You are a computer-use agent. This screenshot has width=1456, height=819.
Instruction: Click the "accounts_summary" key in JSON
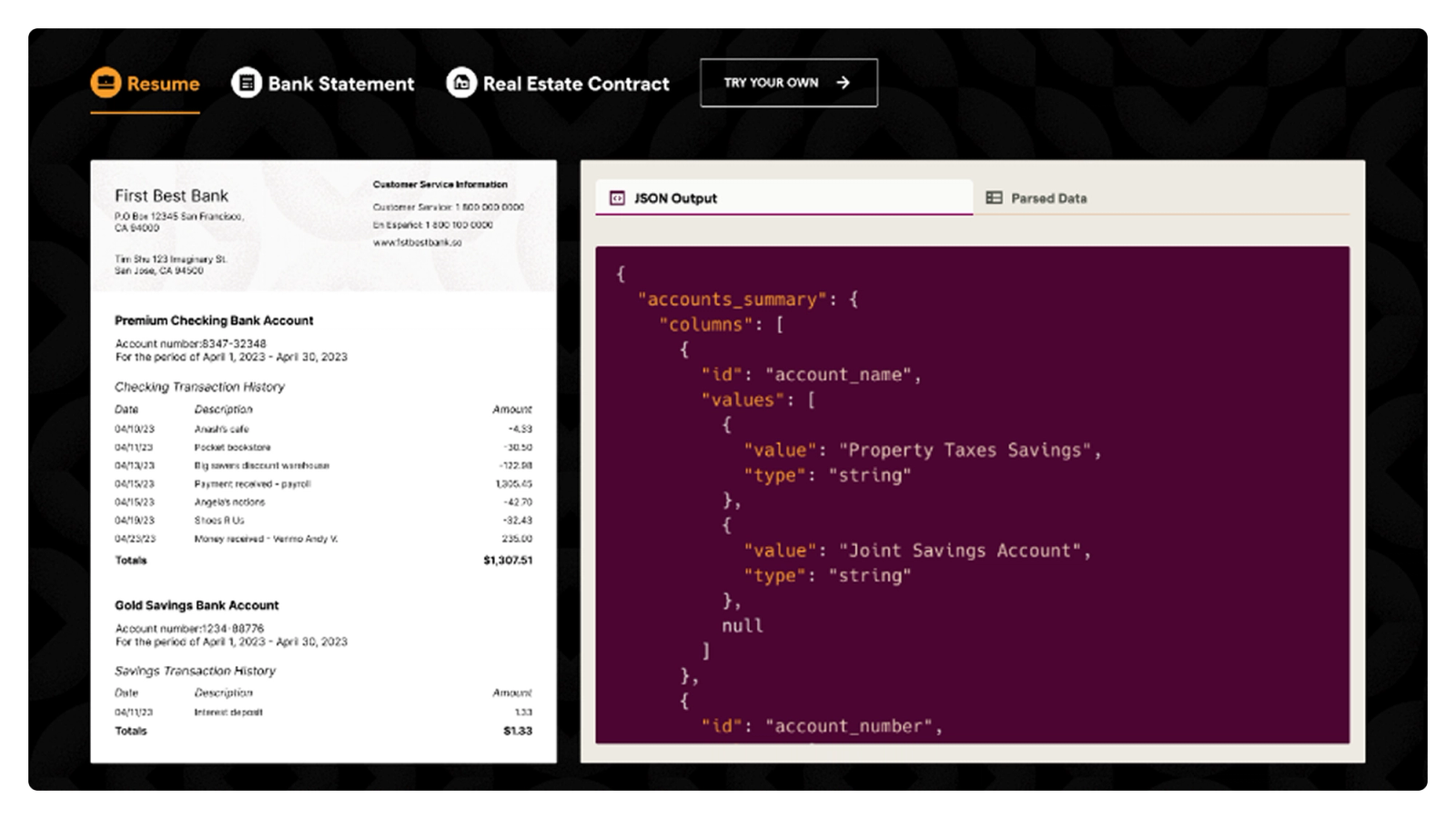733,299
